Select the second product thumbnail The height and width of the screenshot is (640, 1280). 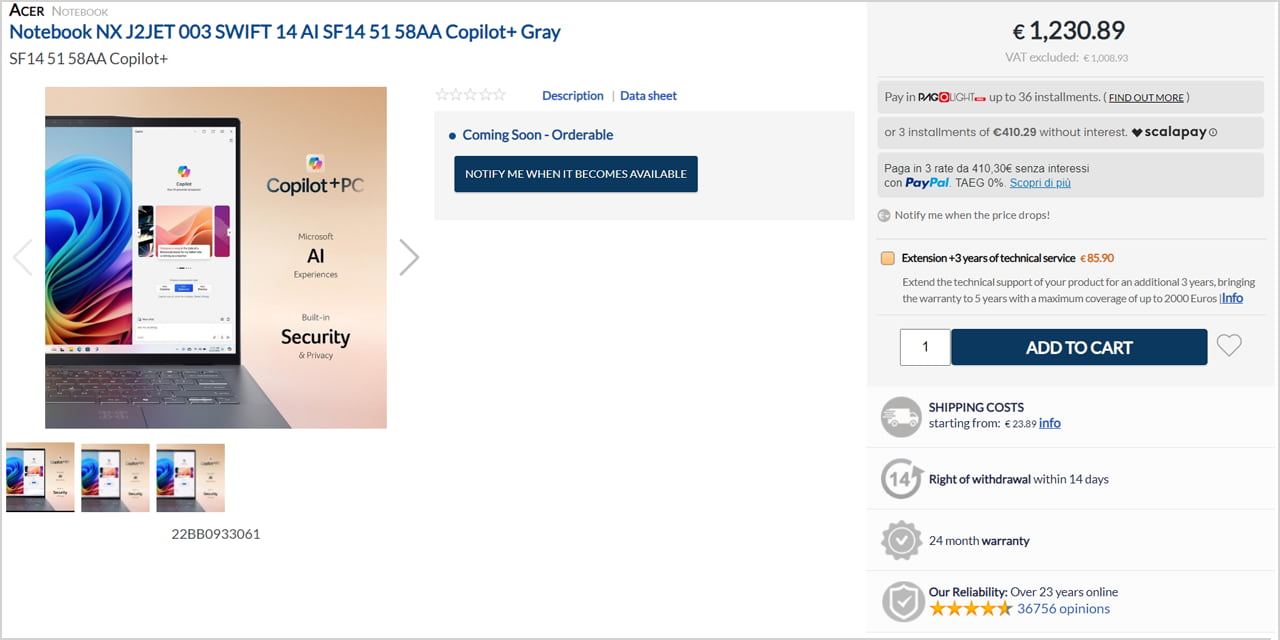point(116,478)
